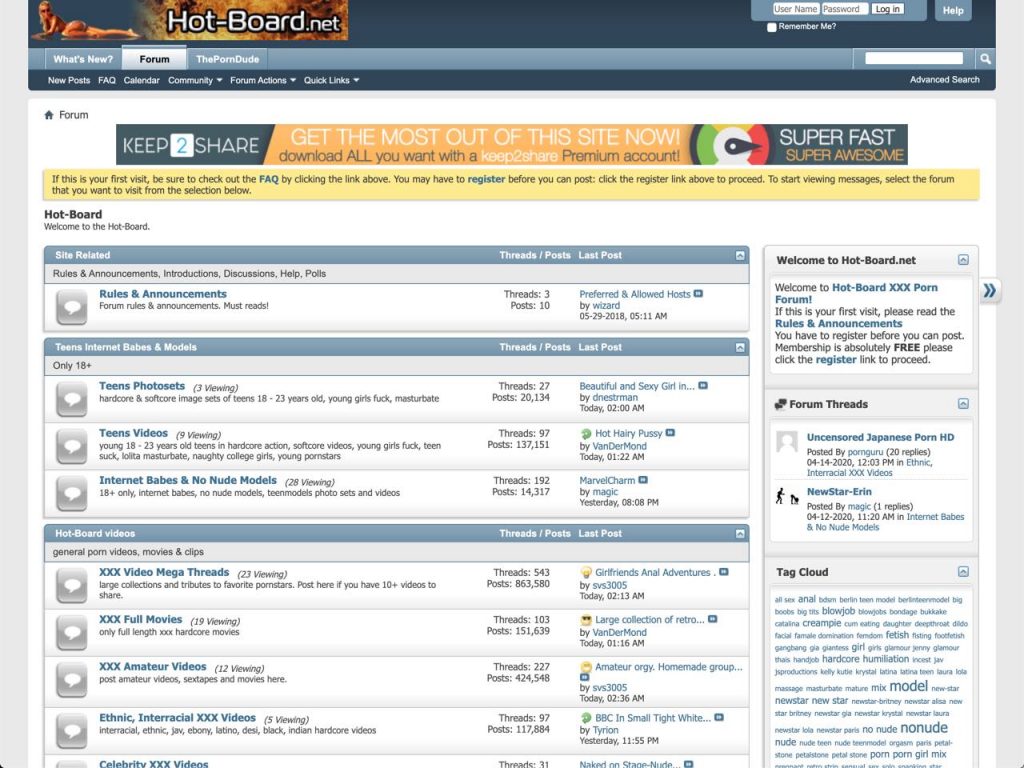
Task: Open the Forum Actions dropdown menu
Action: click(263, 80)
